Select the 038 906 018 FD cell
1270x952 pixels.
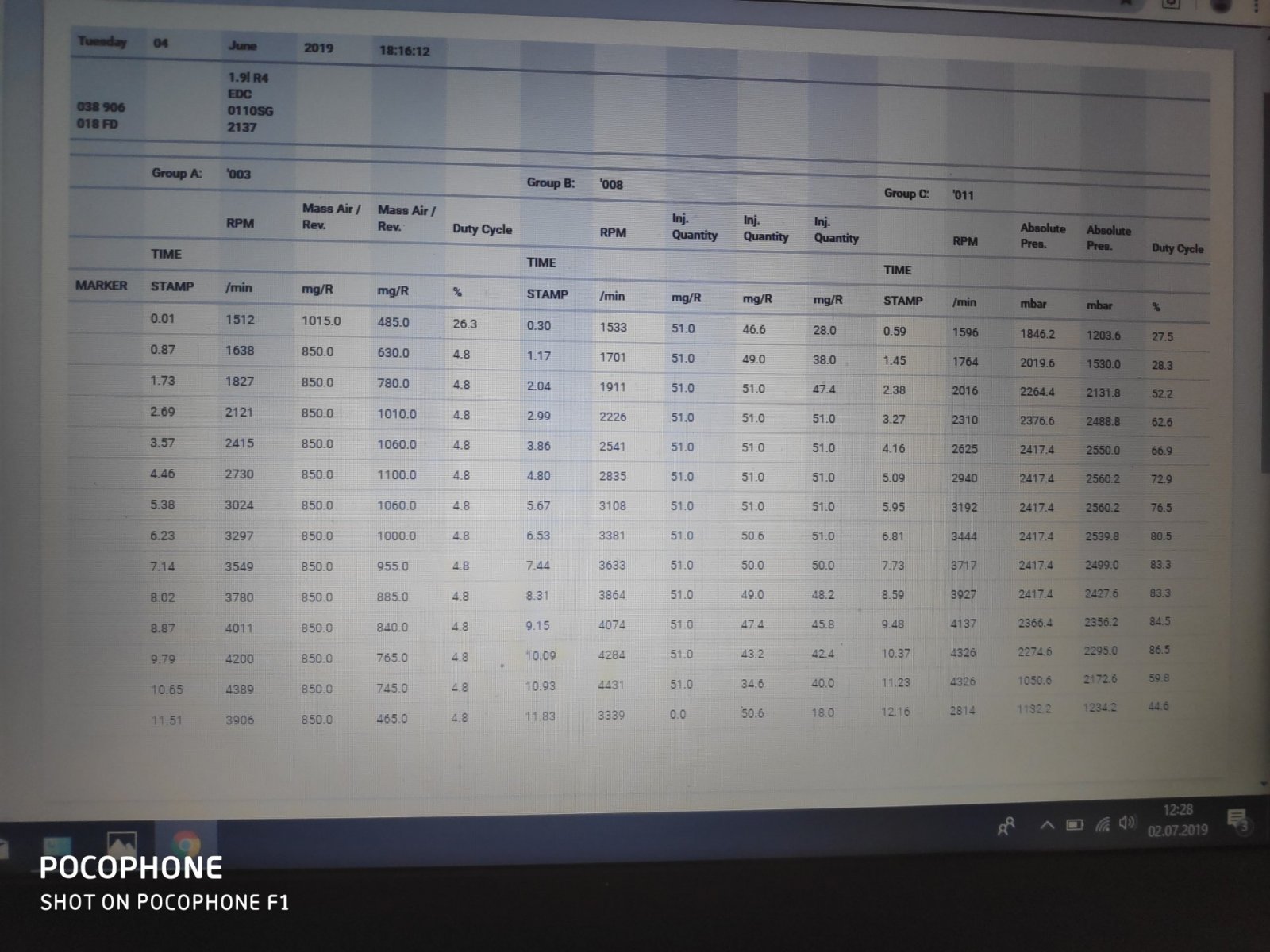pyautogui.click(x=101, y=115)
